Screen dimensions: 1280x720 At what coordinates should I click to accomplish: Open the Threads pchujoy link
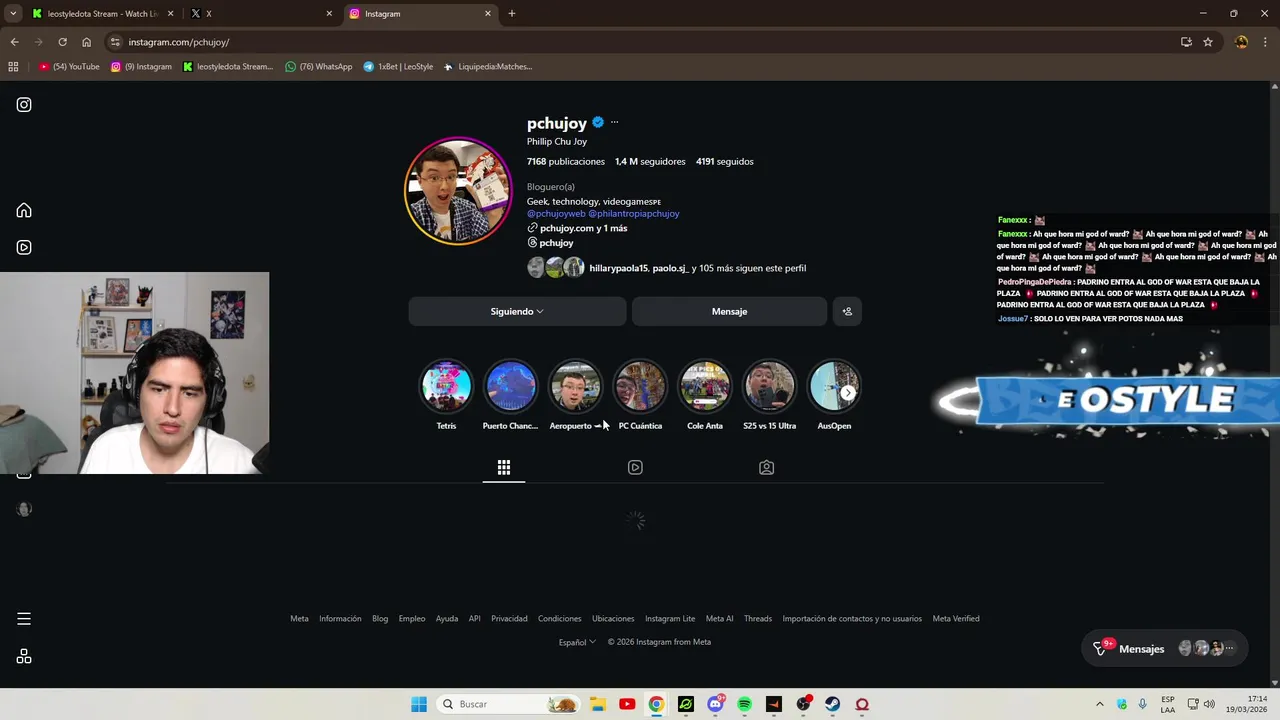point(551,243)
